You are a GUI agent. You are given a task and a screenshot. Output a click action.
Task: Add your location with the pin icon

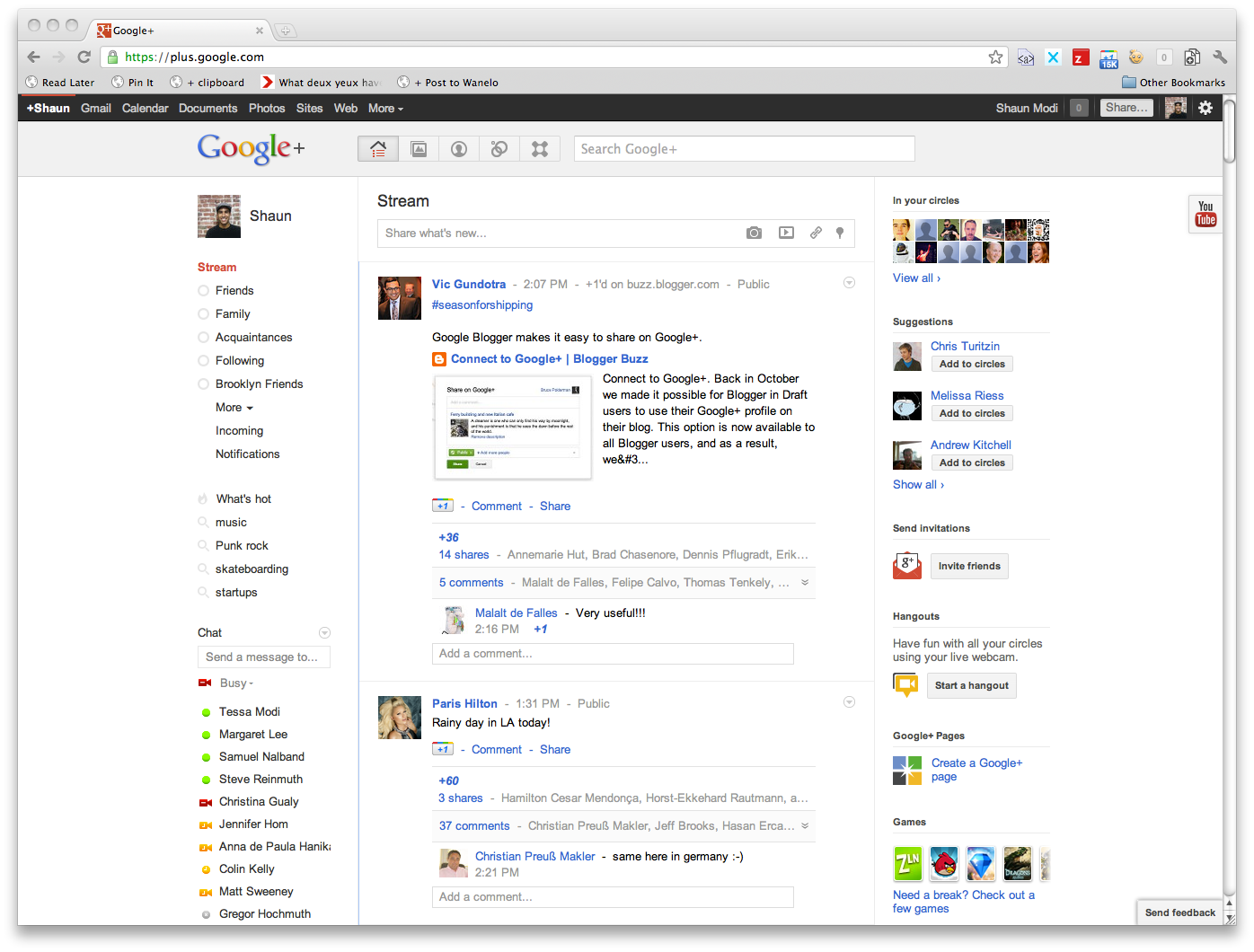coord(840,233)
